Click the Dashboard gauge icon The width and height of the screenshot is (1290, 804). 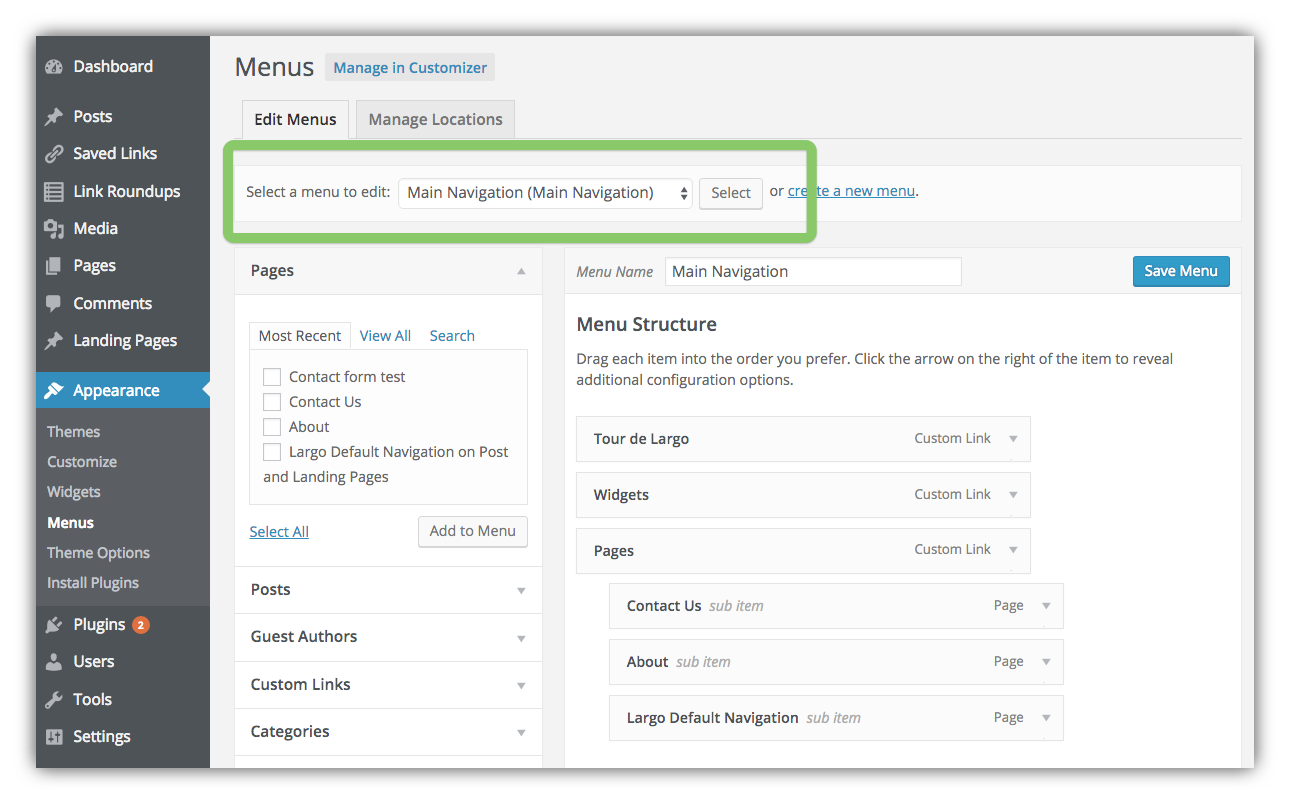click(x=54, y=67)
